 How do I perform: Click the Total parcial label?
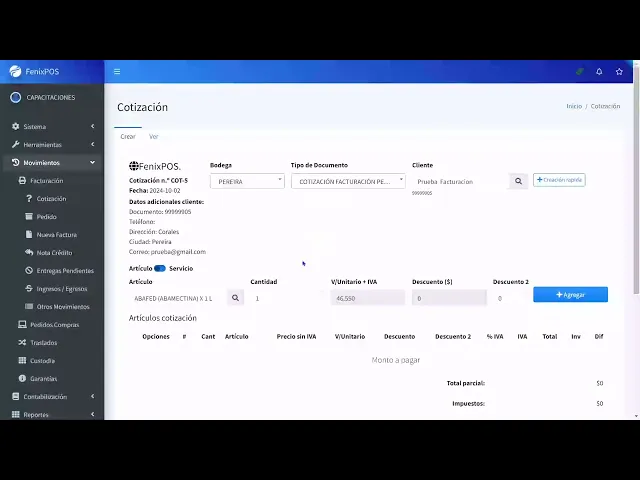[x=466, y=383]
